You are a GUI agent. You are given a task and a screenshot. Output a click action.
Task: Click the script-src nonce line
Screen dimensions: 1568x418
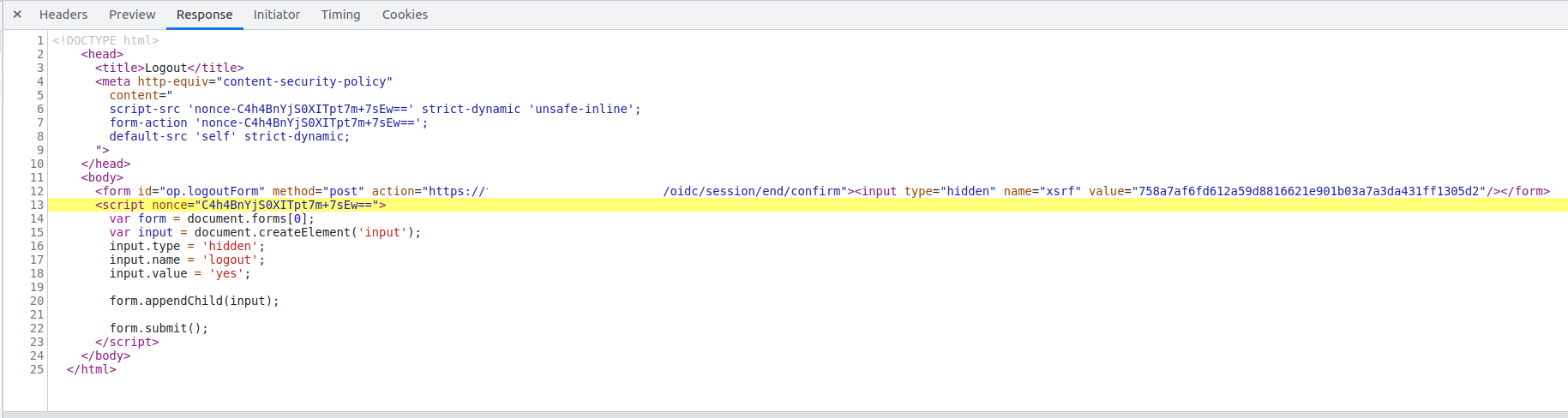point(375,109)
